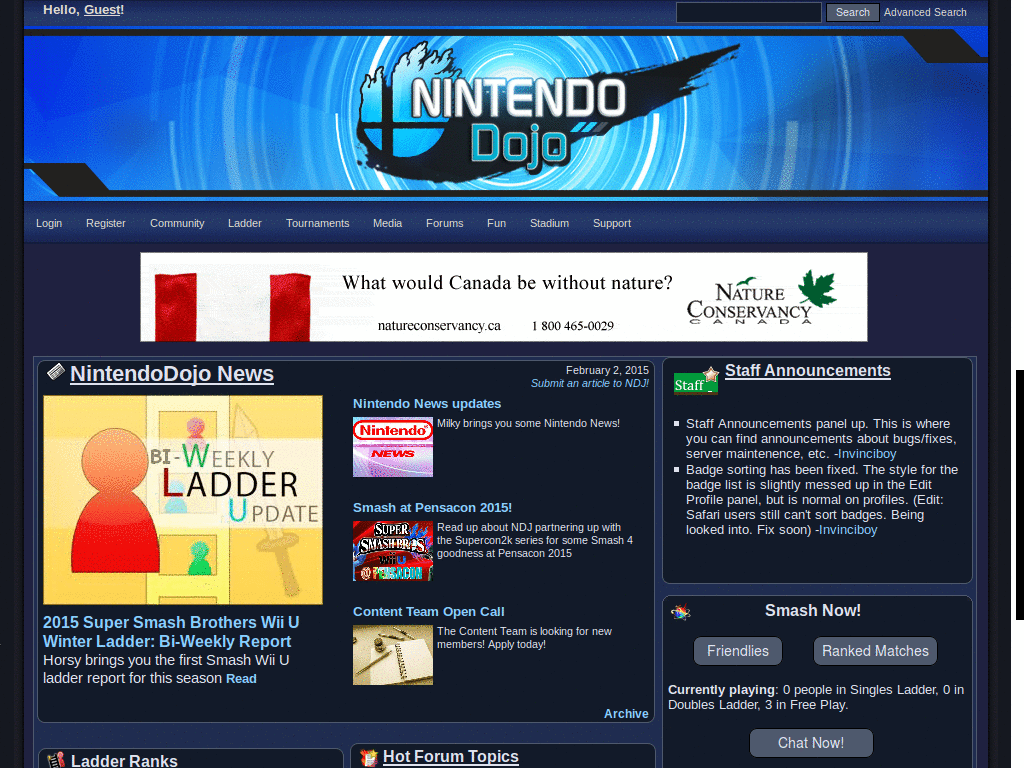The height and width of the screenshot is (768, 1024).
Task: Open the Bi-Weekly Ladder Update image
Action: click(x=183, y=500)
